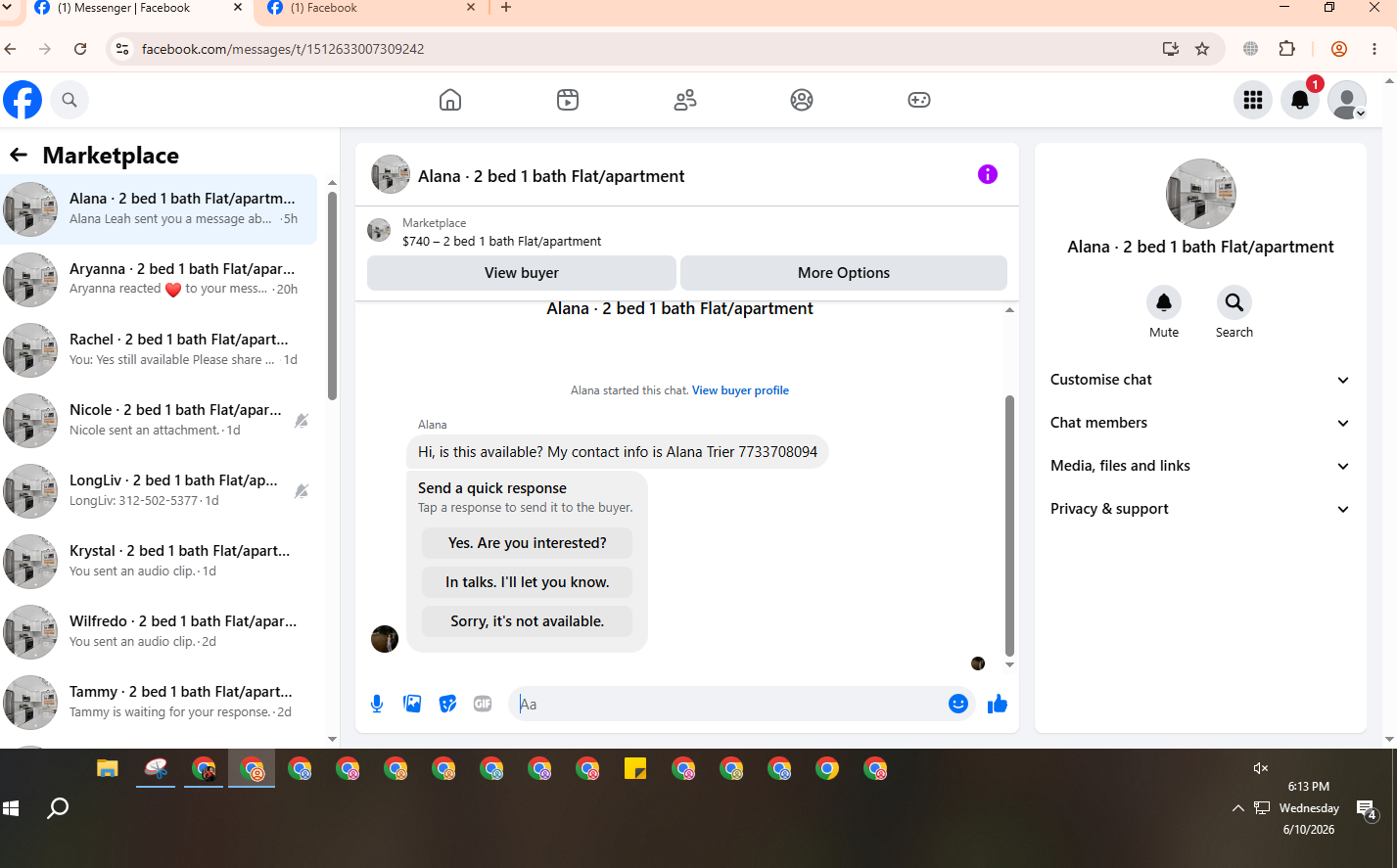Open the Facebook search icon
Viewport: 1397px width, 868px height.
coord(70,100)
